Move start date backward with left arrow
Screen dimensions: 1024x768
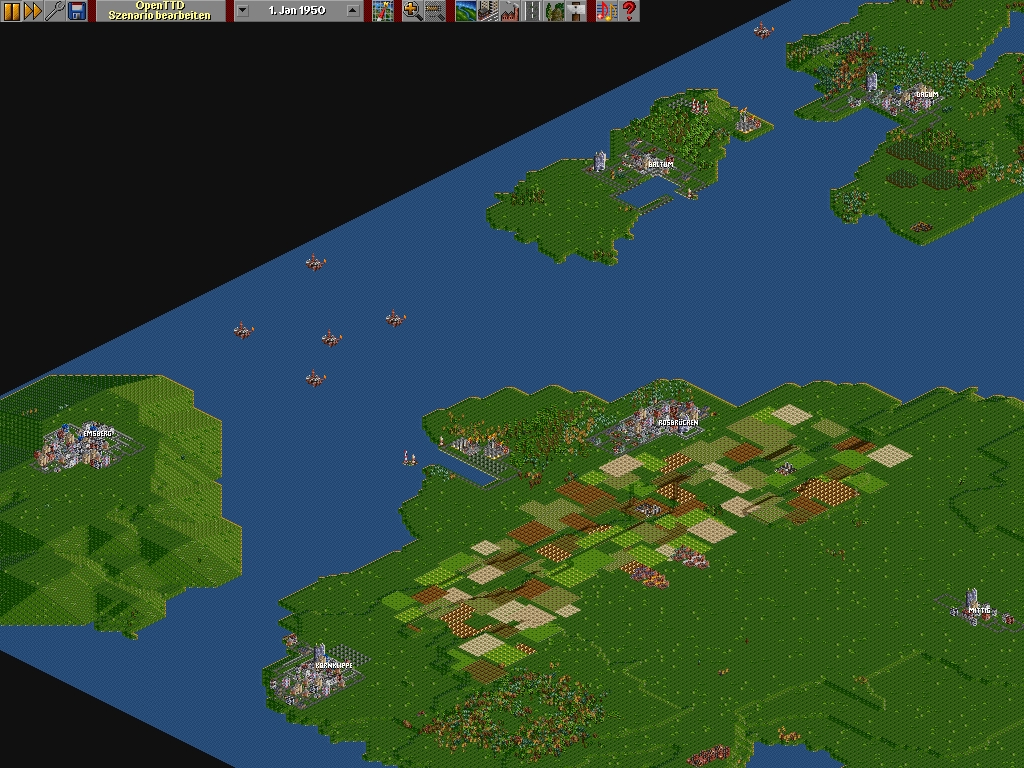pyautogui.click(x=243, y=11)
